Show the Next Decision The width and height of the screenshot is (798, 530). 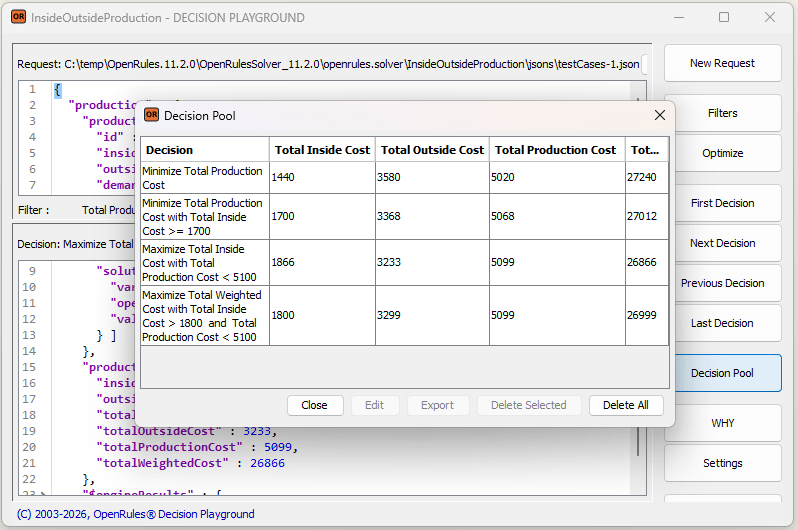pos(722,243)
